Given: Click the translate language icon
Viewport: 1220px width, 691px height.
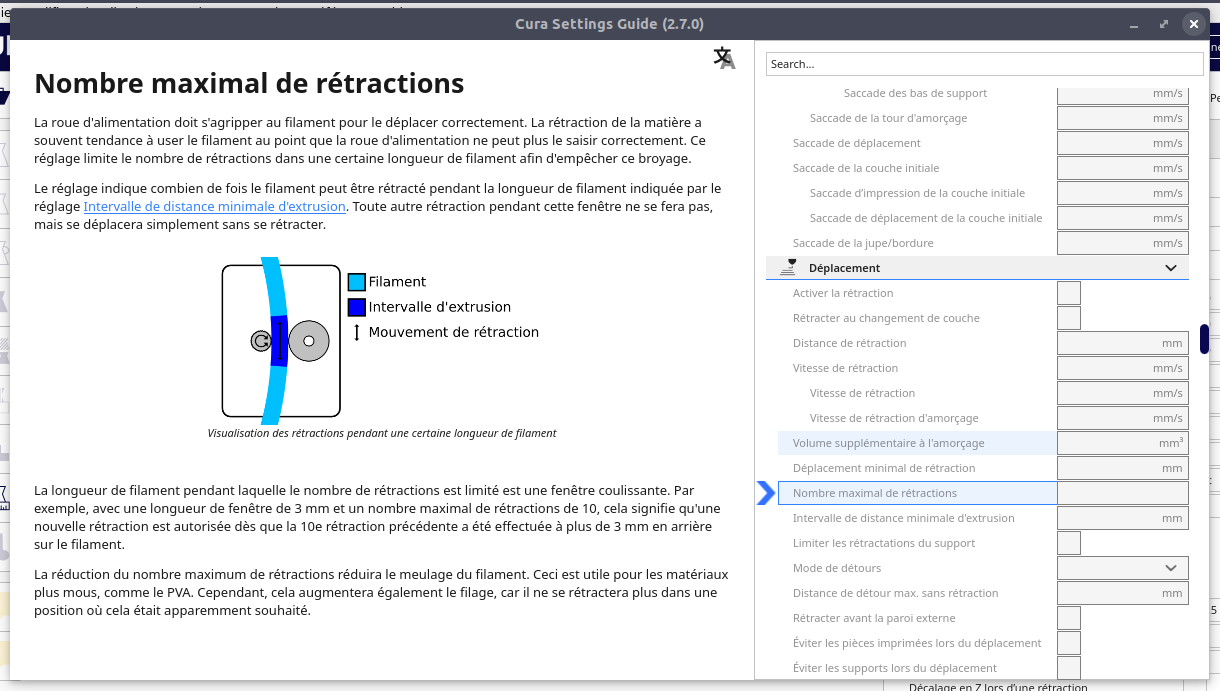Looking at the screenshot, I should tap(724, 58).
